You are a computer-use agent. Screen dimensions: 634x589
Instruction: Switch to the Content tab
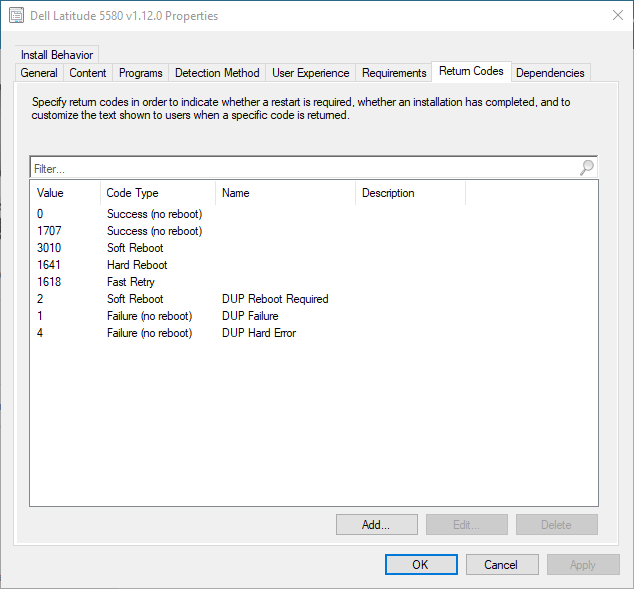pyautogui.click(x=88, y=73)
